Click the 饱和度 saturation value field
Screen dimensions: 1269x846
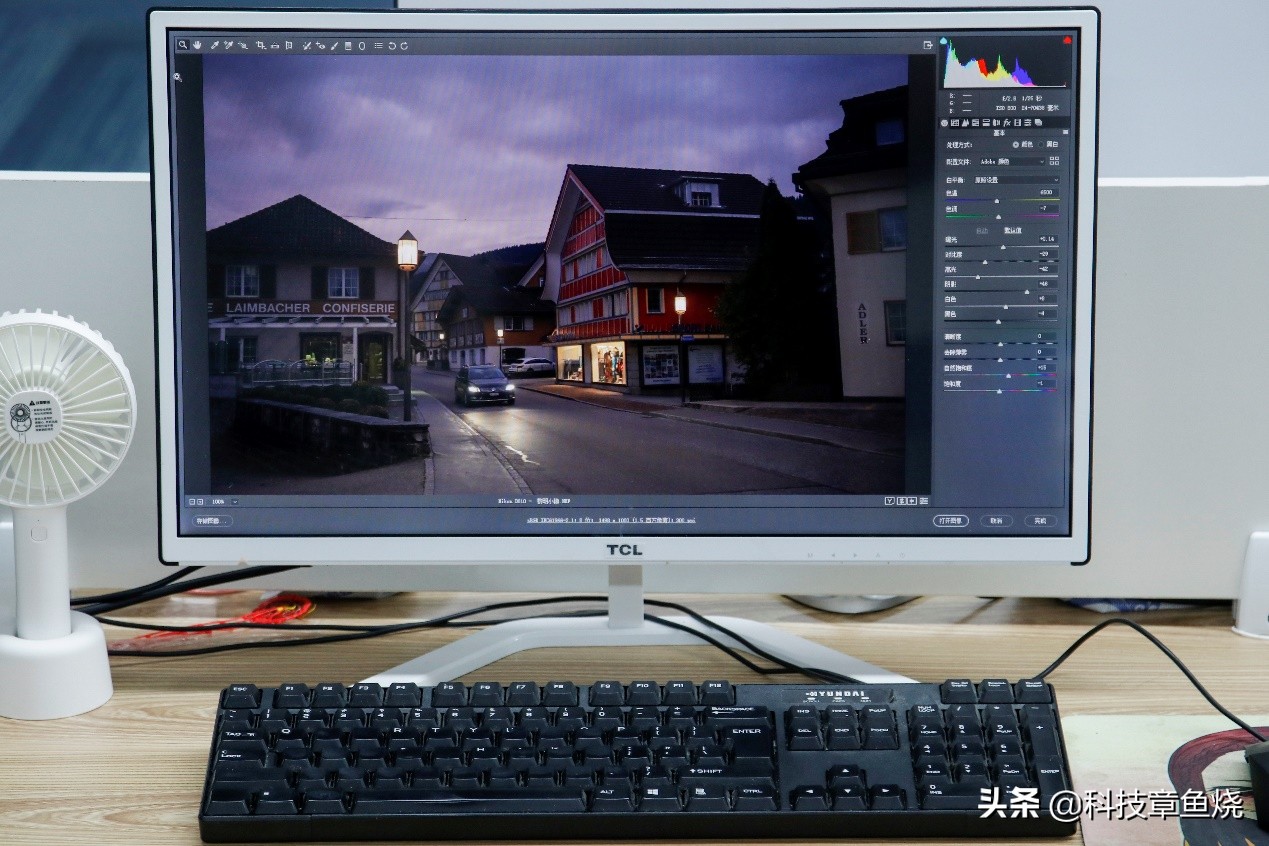(1047, 383)
